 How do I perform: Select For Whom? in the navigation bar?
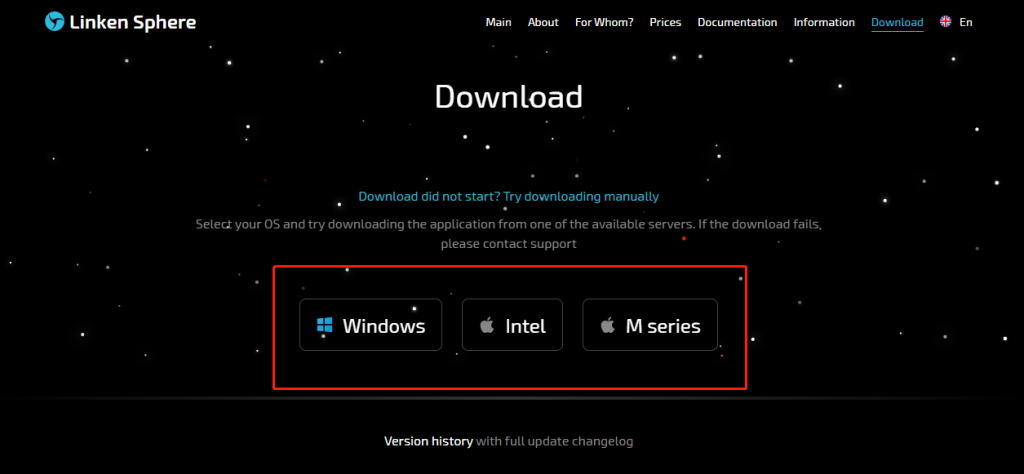point(604,22)
